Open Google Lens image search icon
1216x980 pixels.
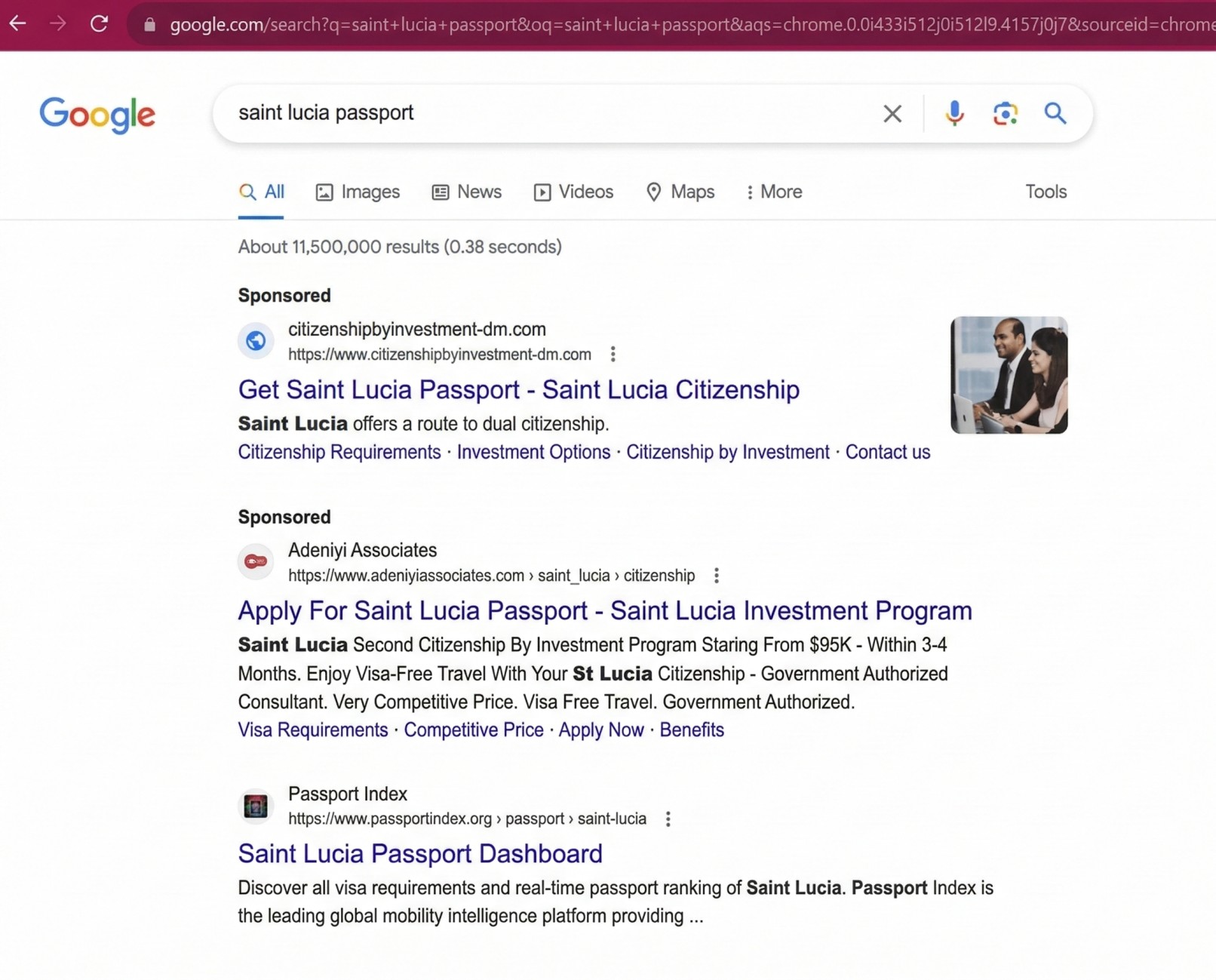point(1005,114)
